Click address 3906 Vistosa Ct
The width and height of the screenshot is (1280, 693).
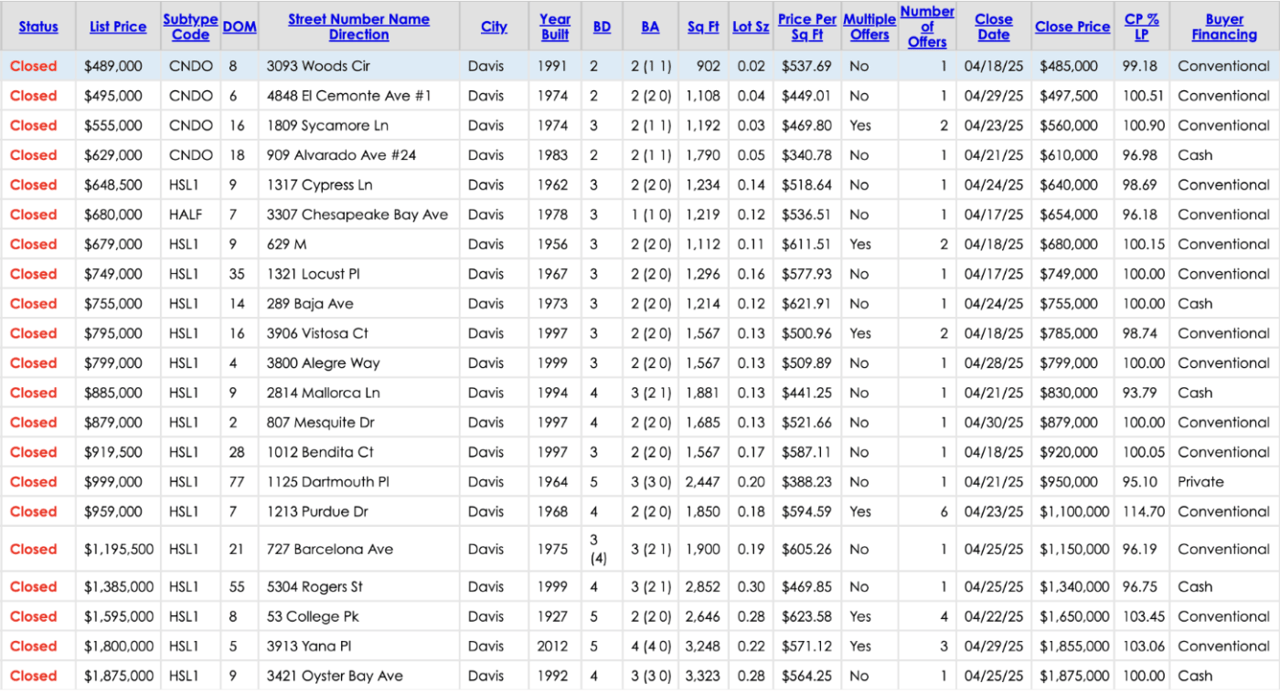click(317, 333)
